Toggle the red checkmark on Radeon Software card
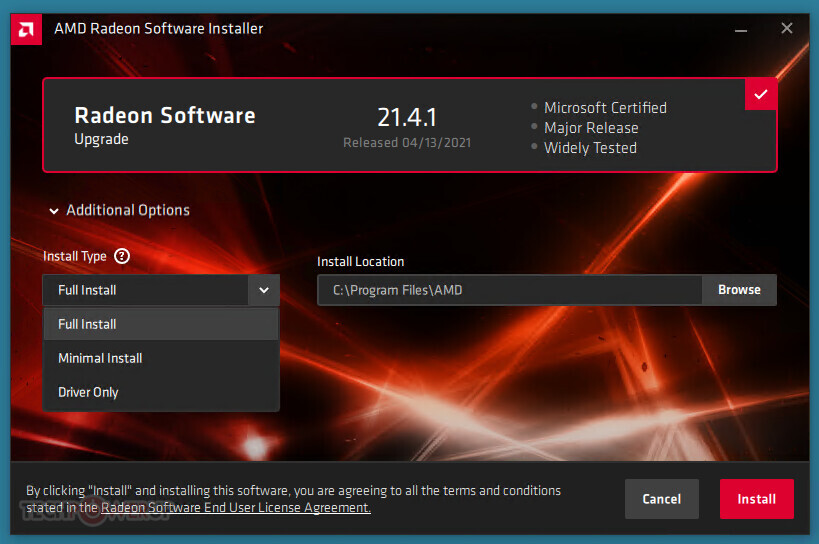 (760, 94)
